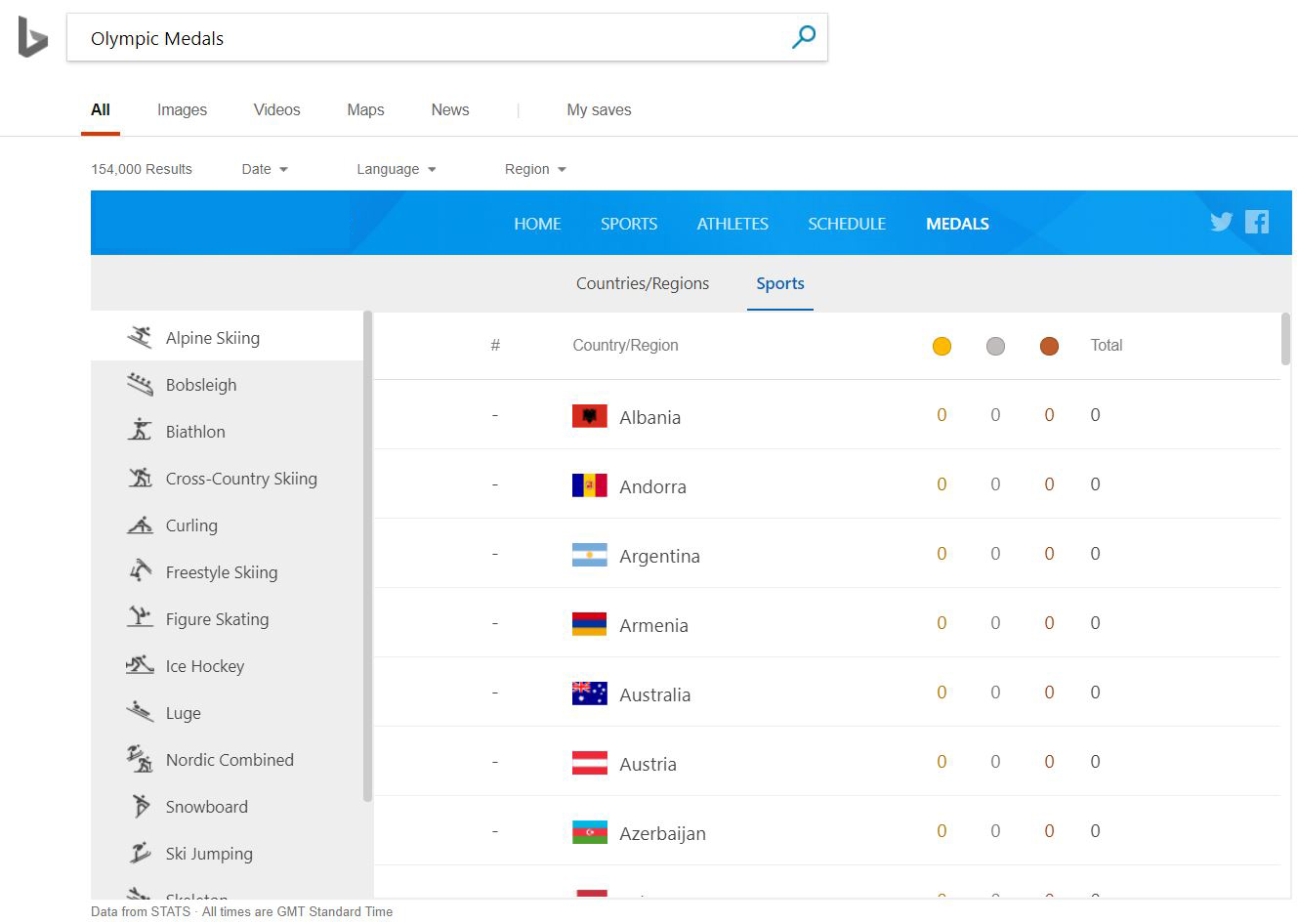Choose the Curling sport icon
The image size is (1298, 924).
pos(140,525)
